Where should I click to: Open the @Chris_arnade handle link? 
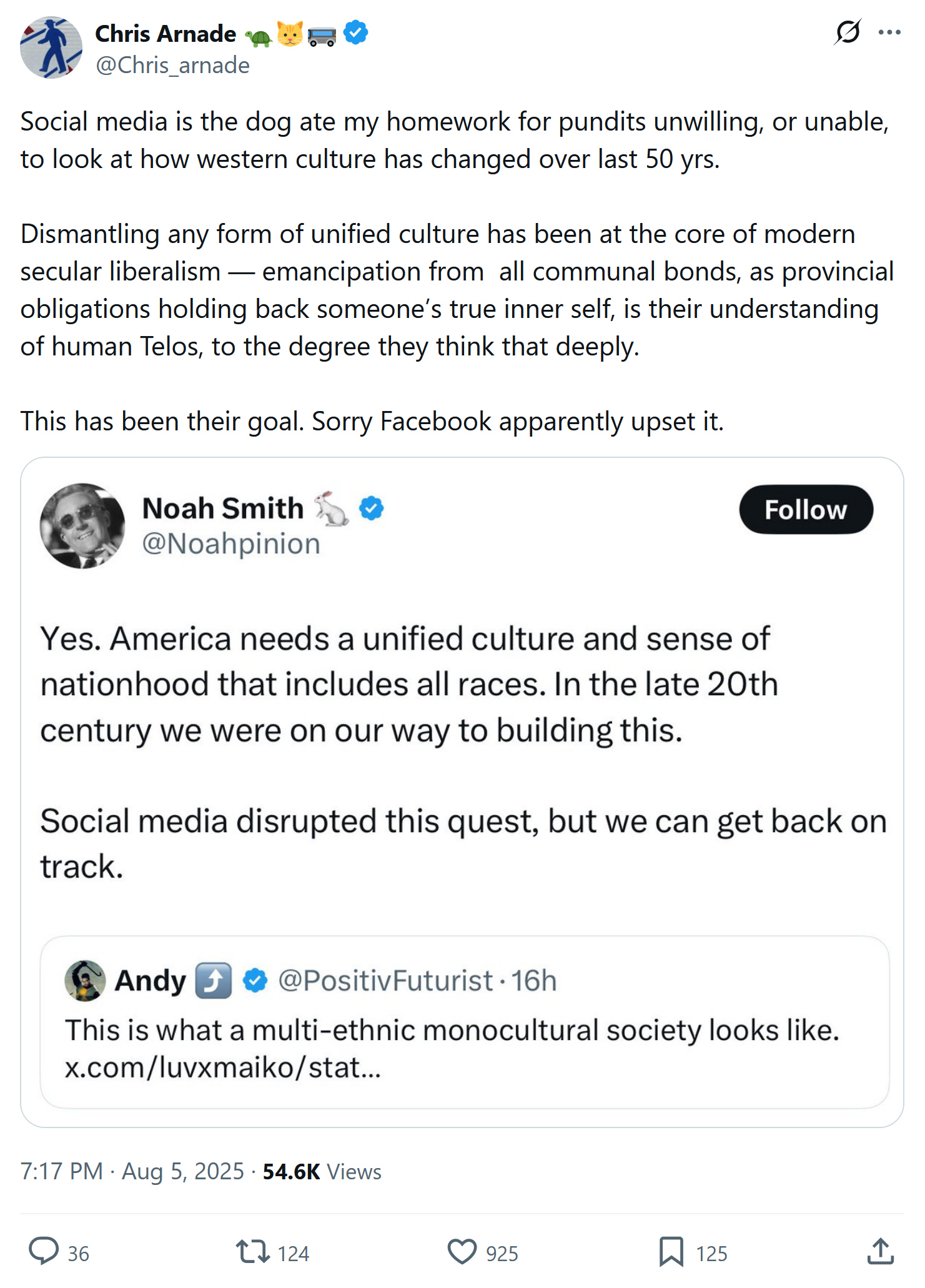point(172,66)
